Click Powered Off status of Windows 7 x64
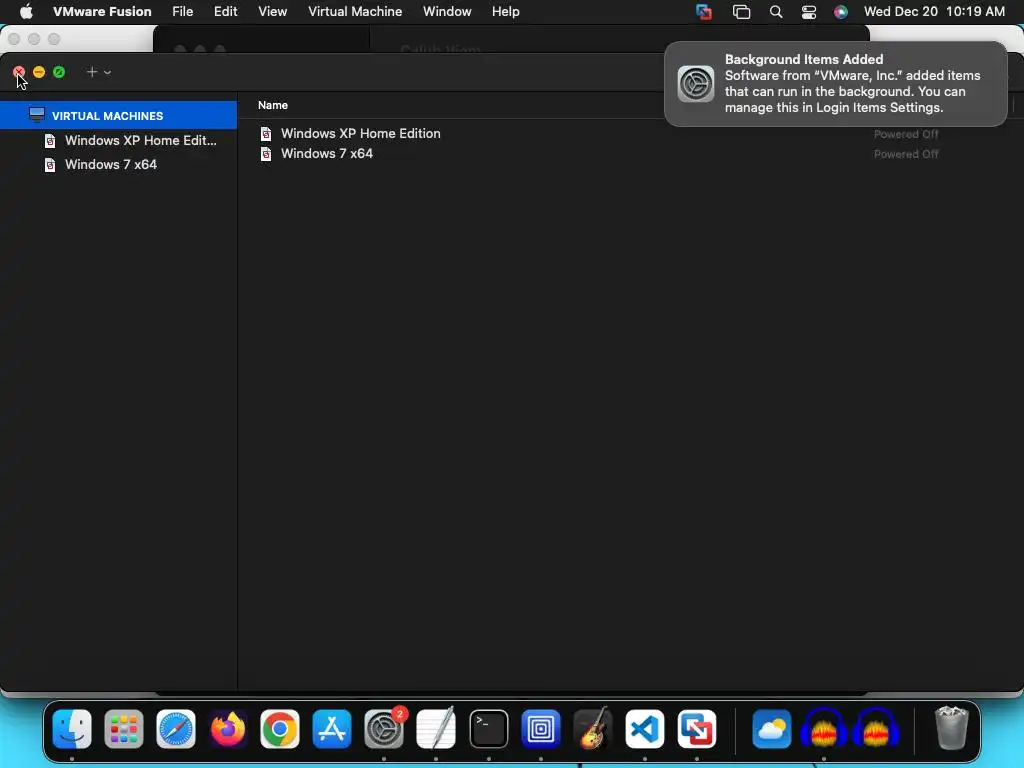This screenshot has height=768, width=1024. tap(906, 154)
